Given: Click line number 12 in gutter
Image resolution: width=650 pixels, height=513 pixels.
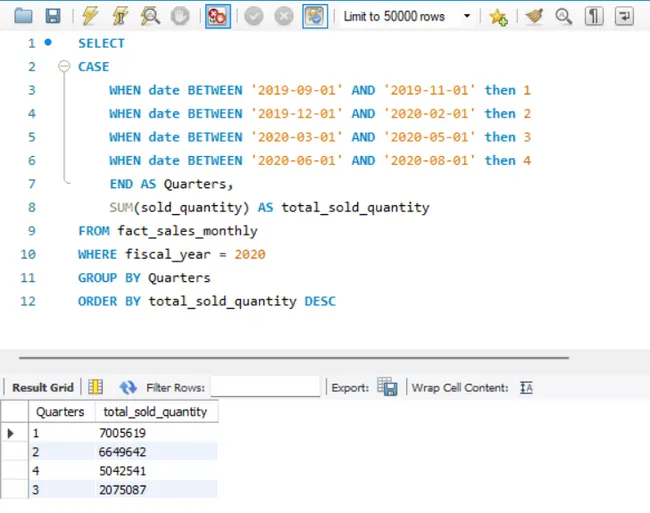Looking at the screenshot, I should pyautogui.click(x=28, y=301).
